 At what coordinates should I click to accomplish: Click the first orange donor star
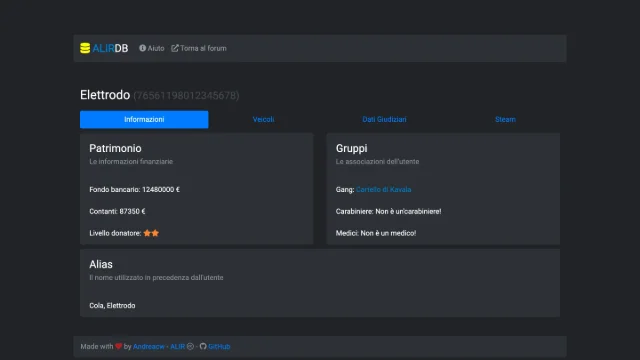click(147, 233)
